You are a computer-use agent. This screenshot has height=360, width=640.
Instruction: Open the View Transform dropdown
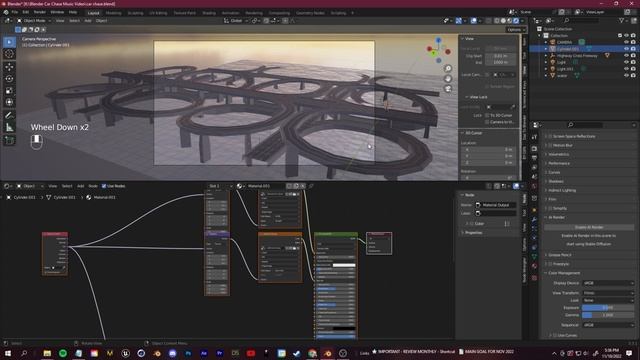pos(608,293)
